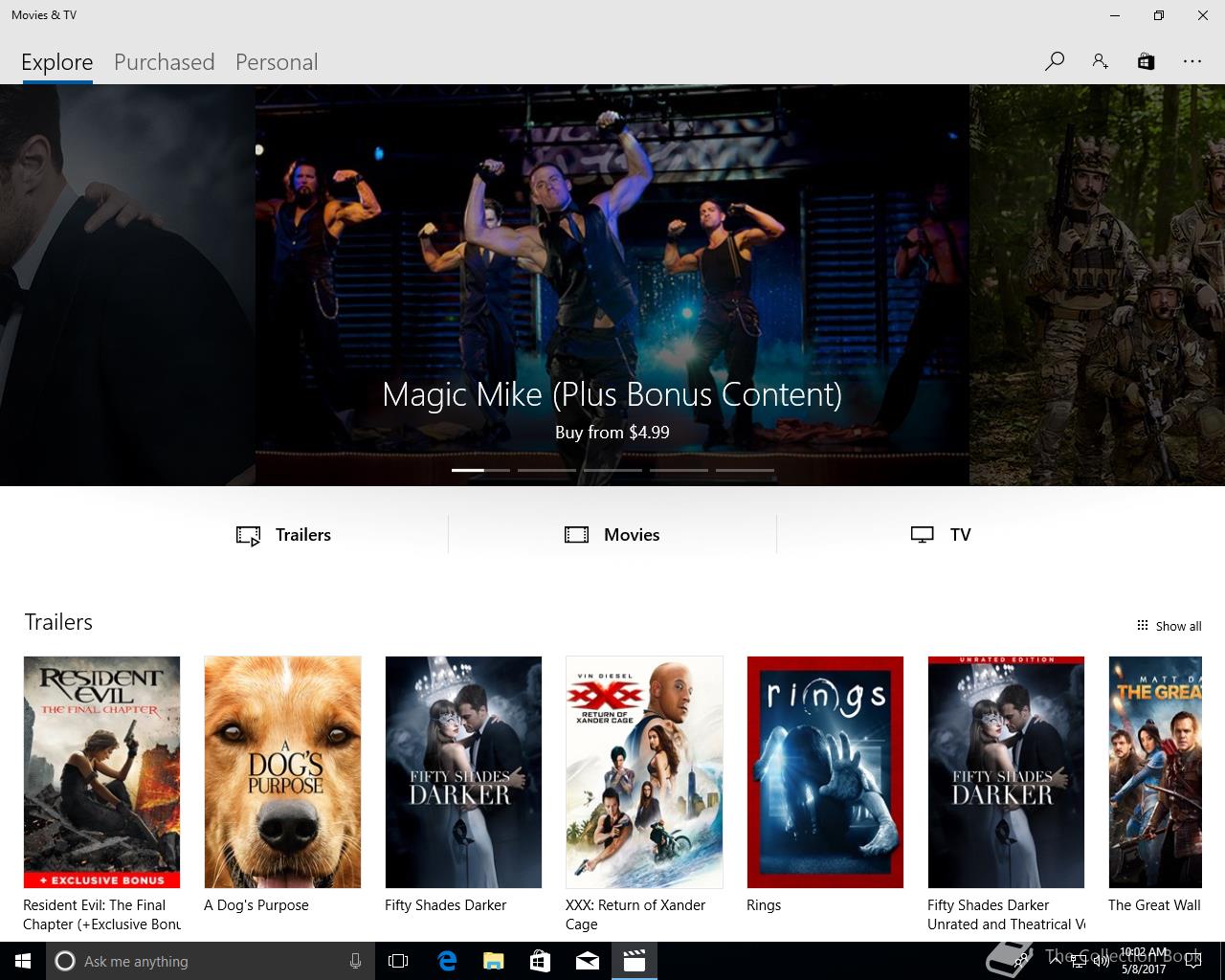Open A Dog's Purpose poster
1225x980 pixels.
coord(282,772)
